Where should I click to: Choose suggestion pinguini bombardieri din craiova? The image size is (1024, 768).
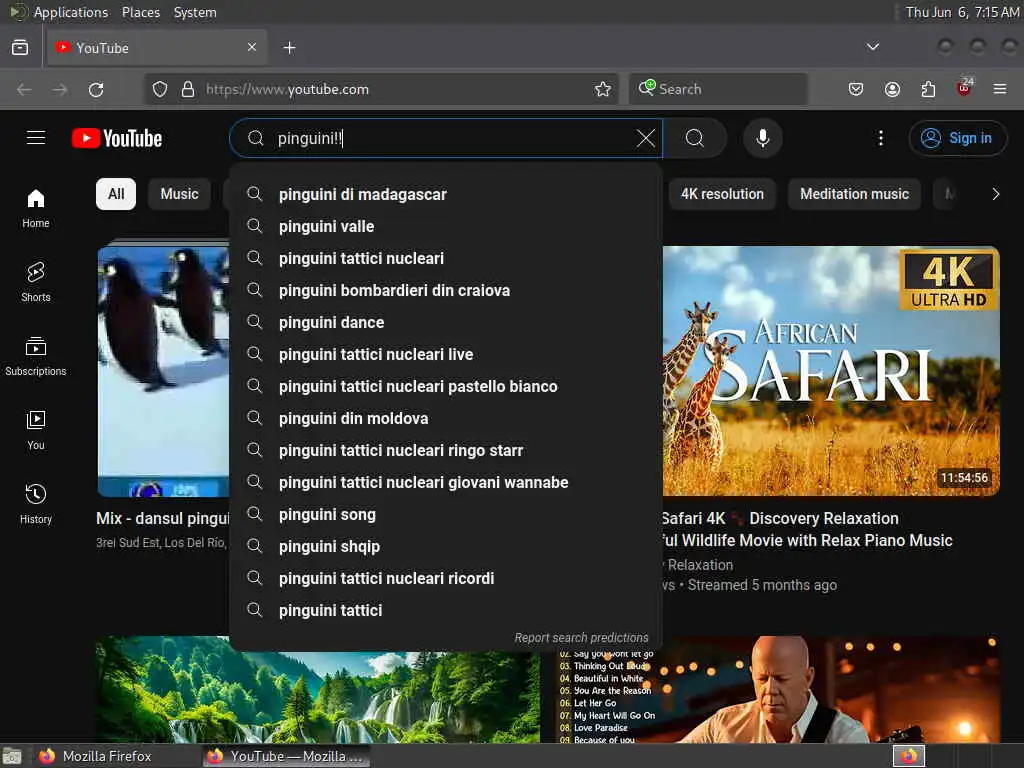click(446, 290)
